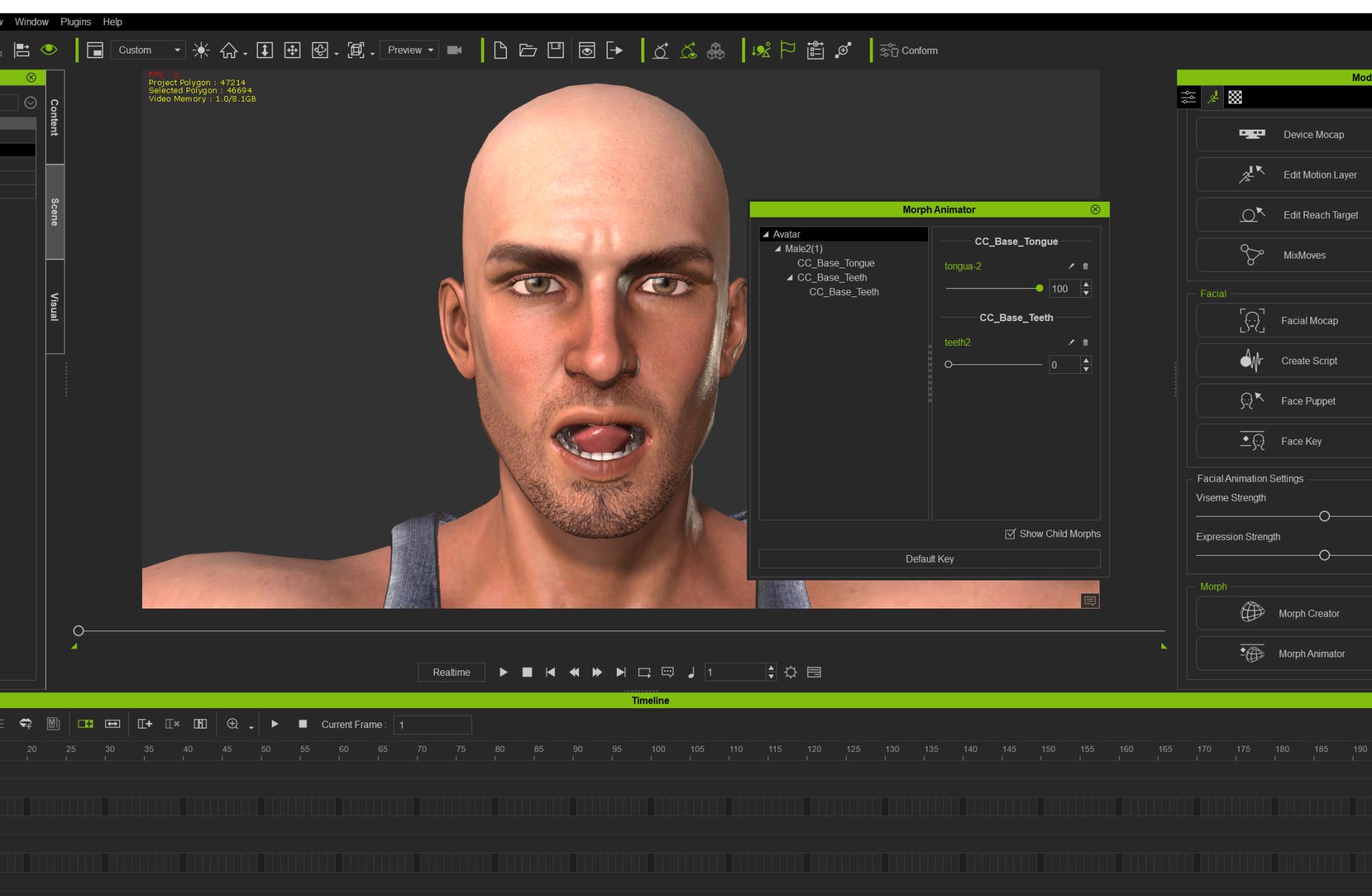Click the Default Key button

(x=930, y=559)
